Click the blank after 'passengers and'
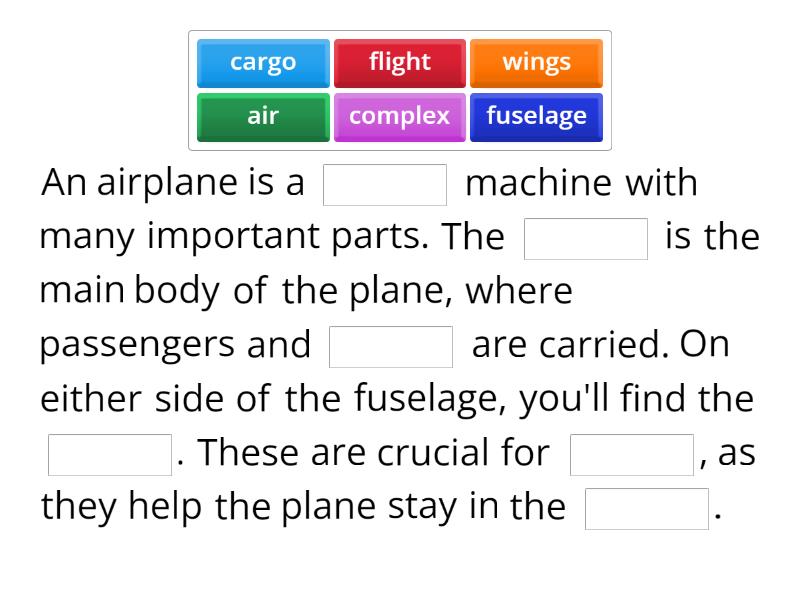 (392, 346)
